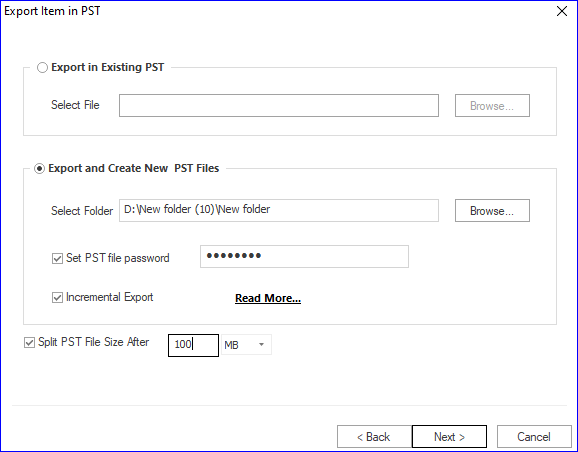Toggle the Set PST file password checkbox

click(57, 258)
